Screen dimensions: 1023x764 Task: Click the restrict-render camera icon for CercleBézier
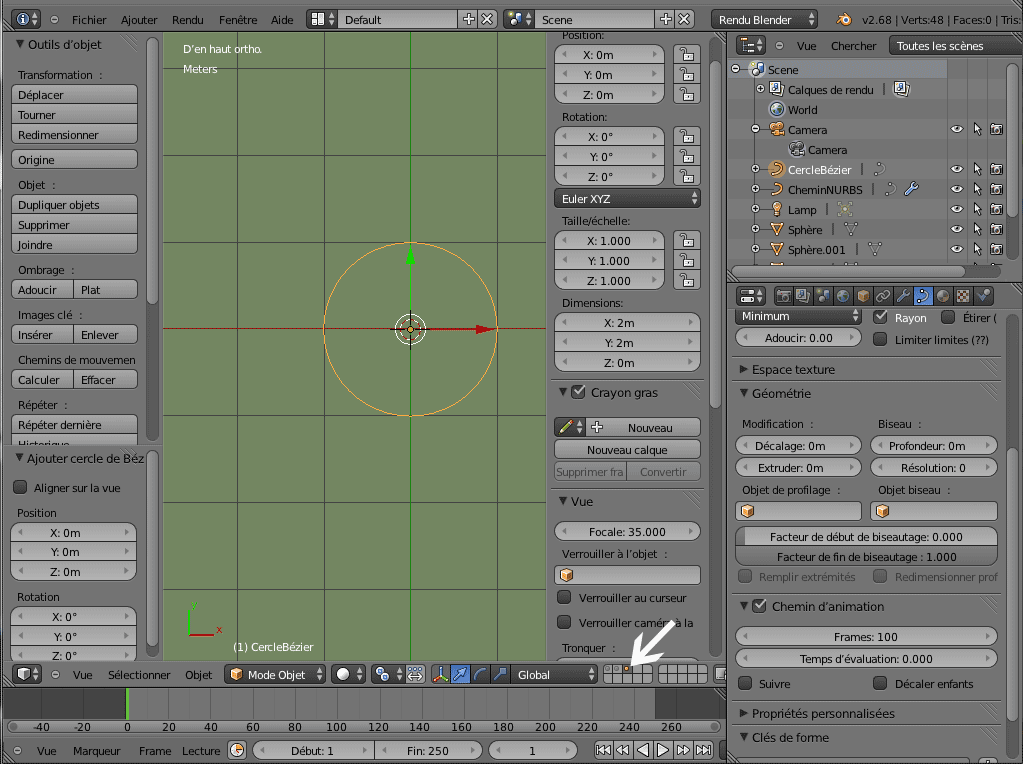point(996,170)
